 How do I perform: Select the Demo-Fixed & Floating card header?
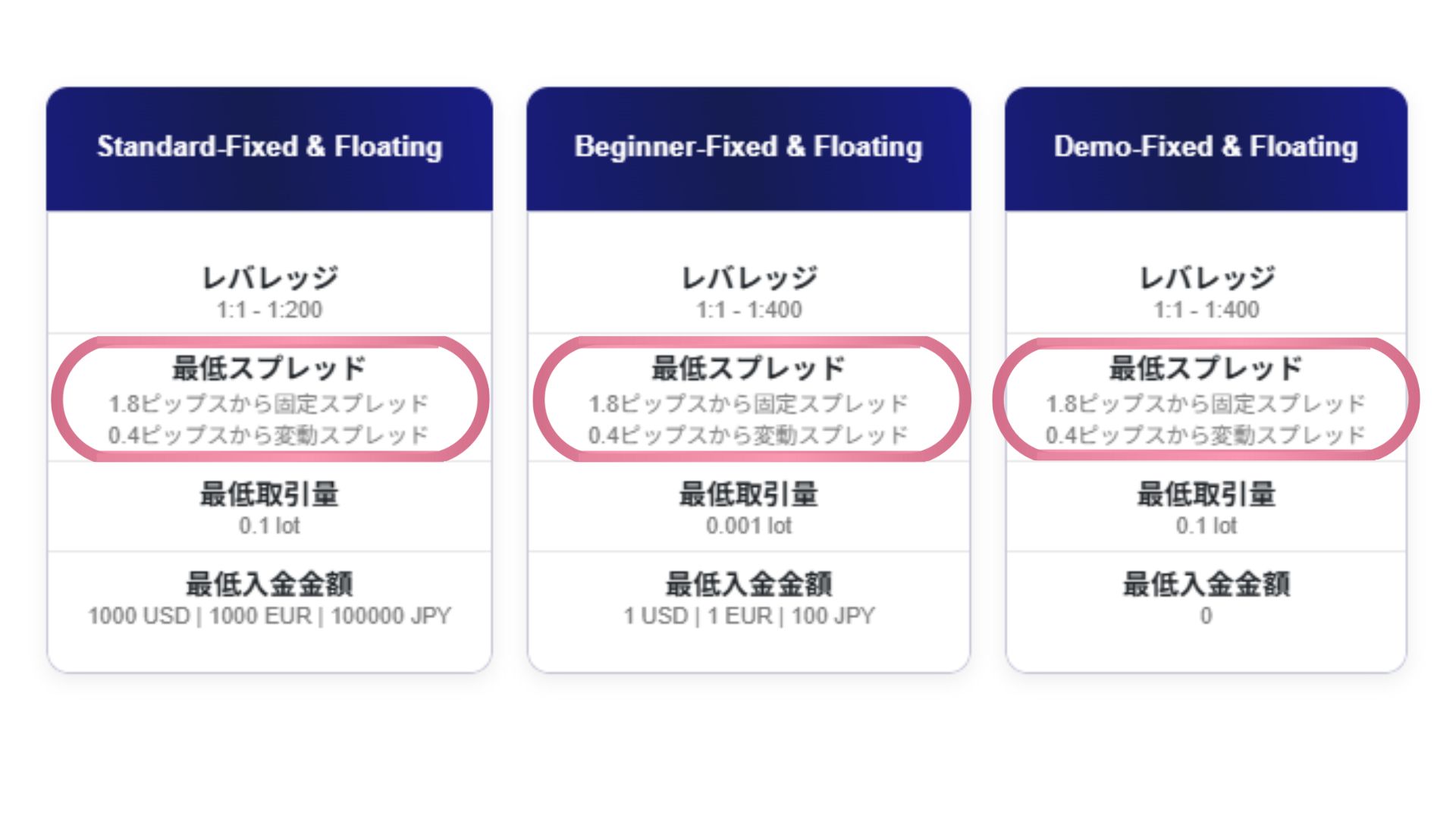pos(1206,149)
